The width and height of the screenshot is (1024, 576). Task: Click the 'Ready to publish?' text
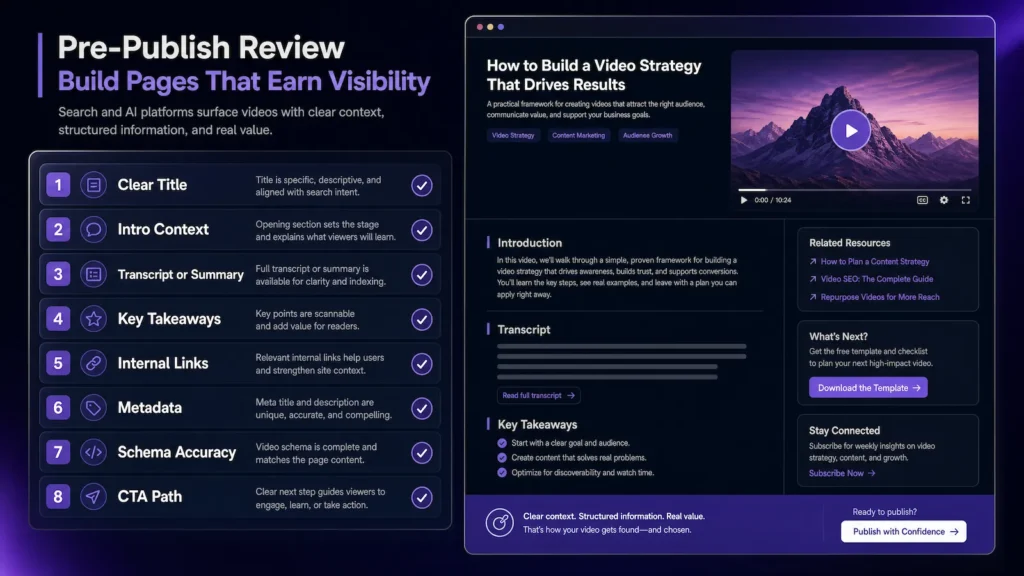(884, 512)
